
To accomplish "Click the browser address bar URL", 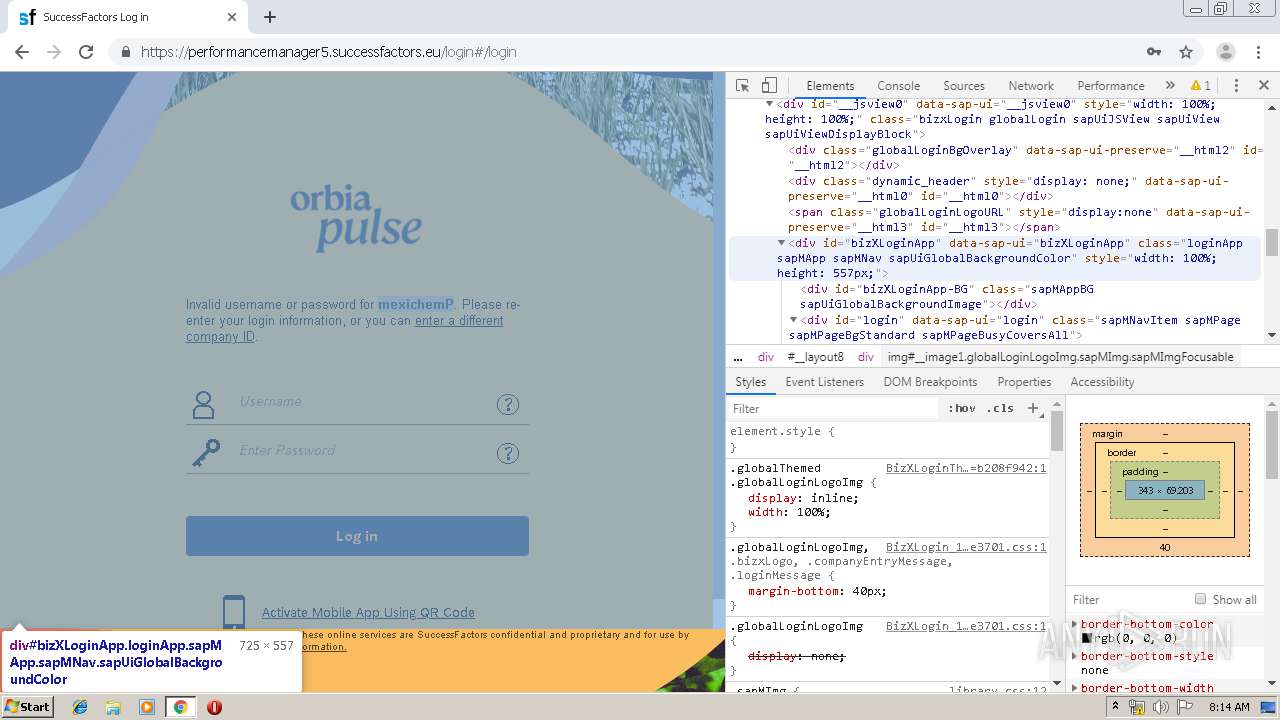I will pyautogui.click(x=329, y=52).
